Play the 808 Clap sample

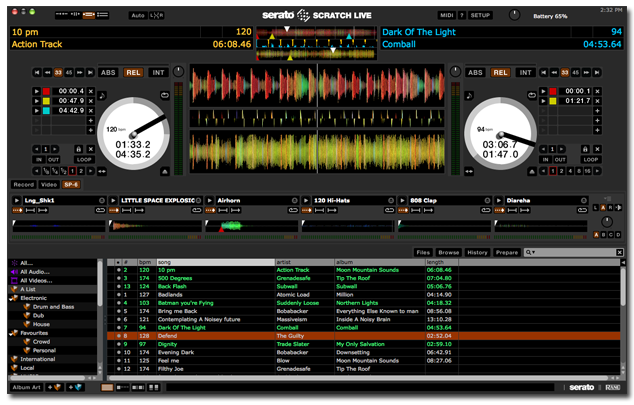(402, 200)
